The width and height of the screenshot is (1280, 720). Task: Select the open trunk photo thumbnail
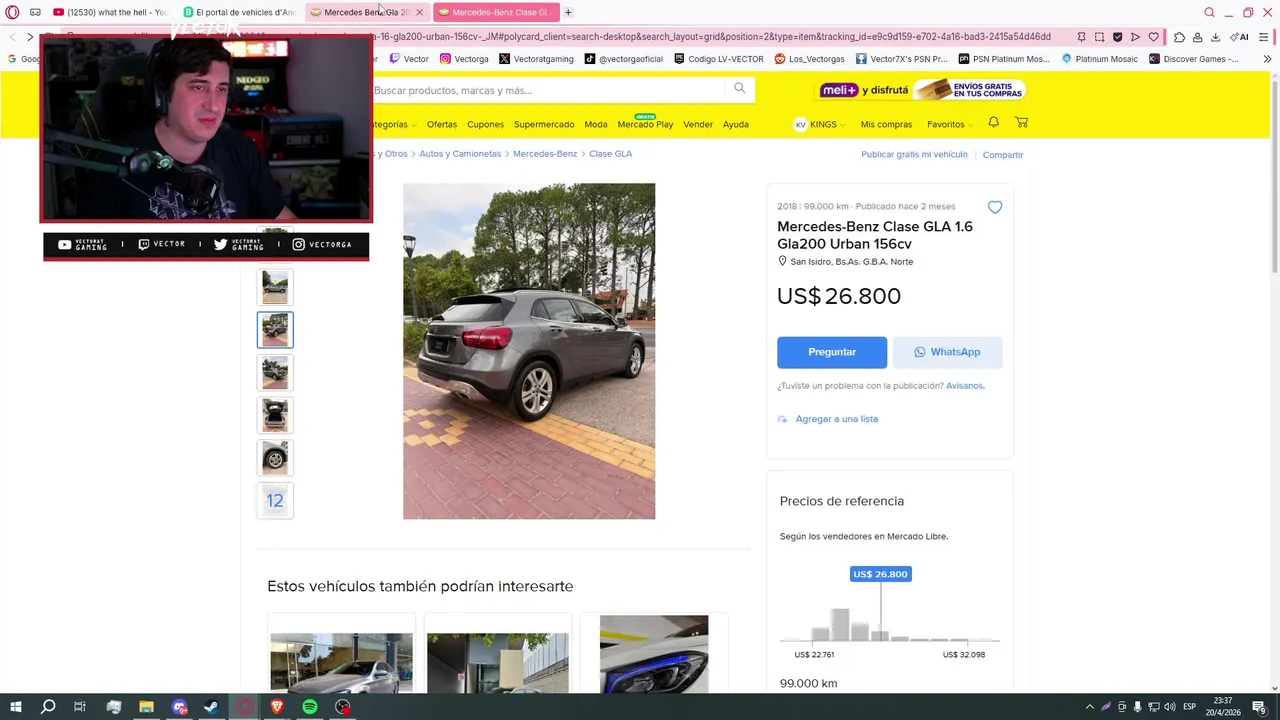275,415
